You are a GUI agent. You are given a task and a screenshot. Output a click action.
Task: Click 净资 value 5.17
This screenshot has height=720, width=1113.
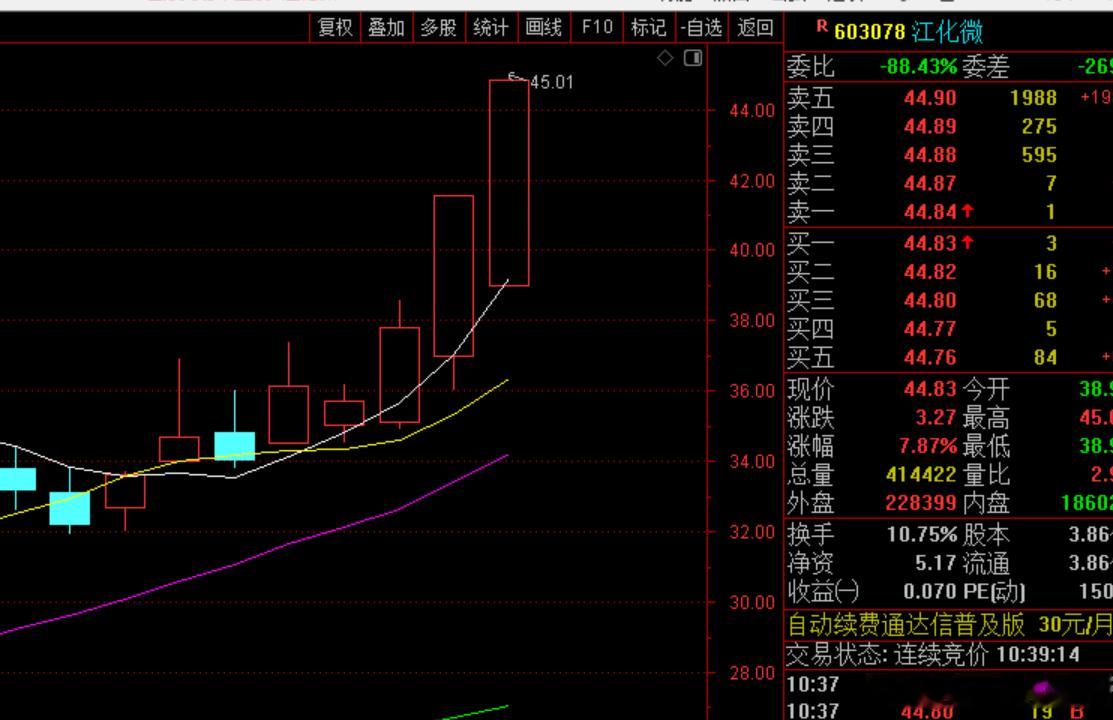(x=936, y=563)
